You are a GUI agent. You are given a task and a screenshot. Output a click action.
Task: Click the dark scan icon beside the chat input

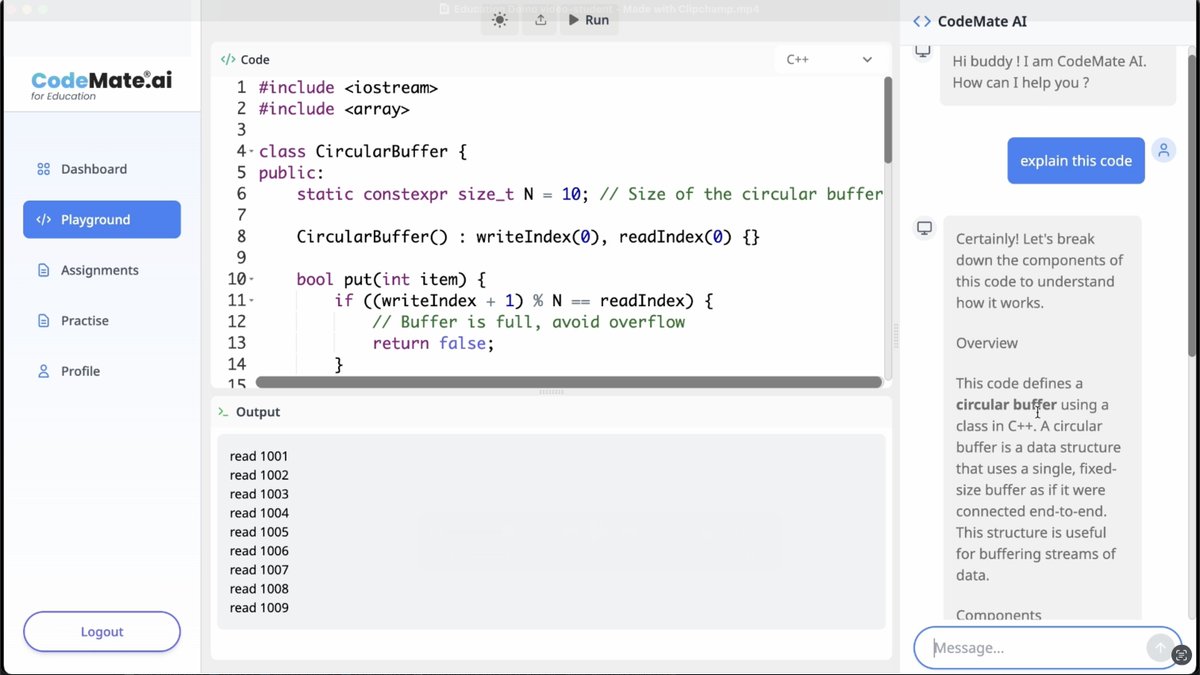coord(1181,655)
